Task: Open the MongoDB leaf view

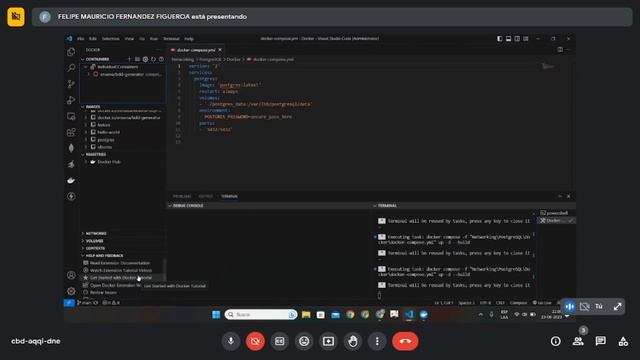Action: [x=71, y=148]
